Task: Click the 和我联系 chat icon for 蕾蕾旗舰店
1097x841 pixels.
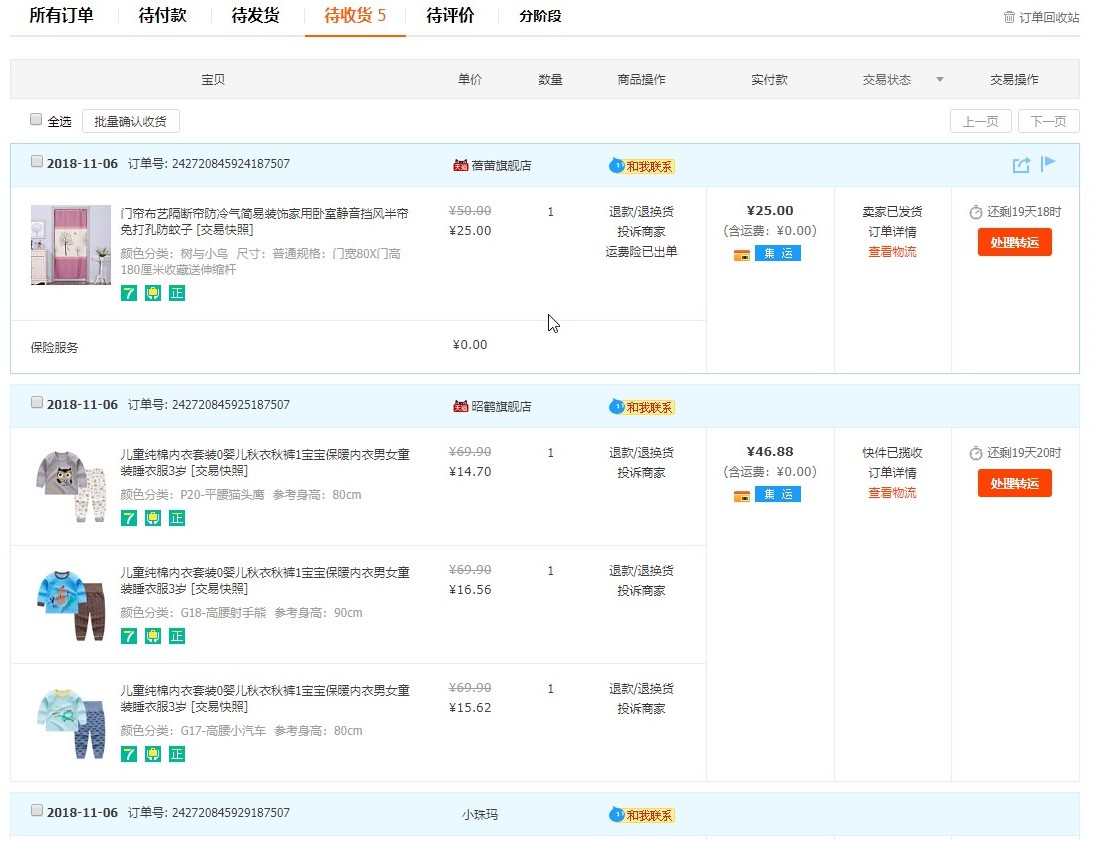Action: point(642,166)
